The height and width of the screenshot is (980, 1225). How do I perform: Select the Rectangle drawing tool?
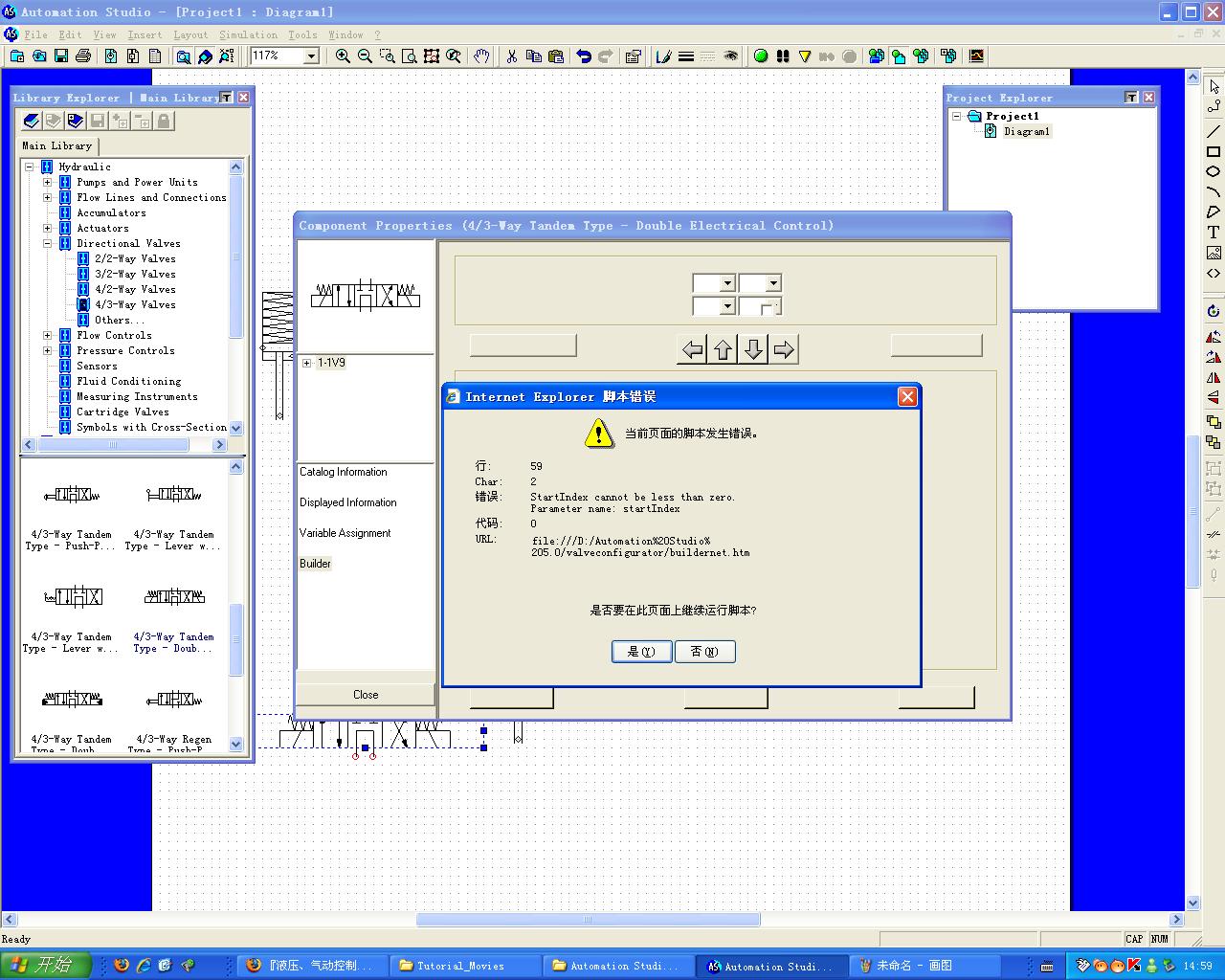click(1214, 151)
